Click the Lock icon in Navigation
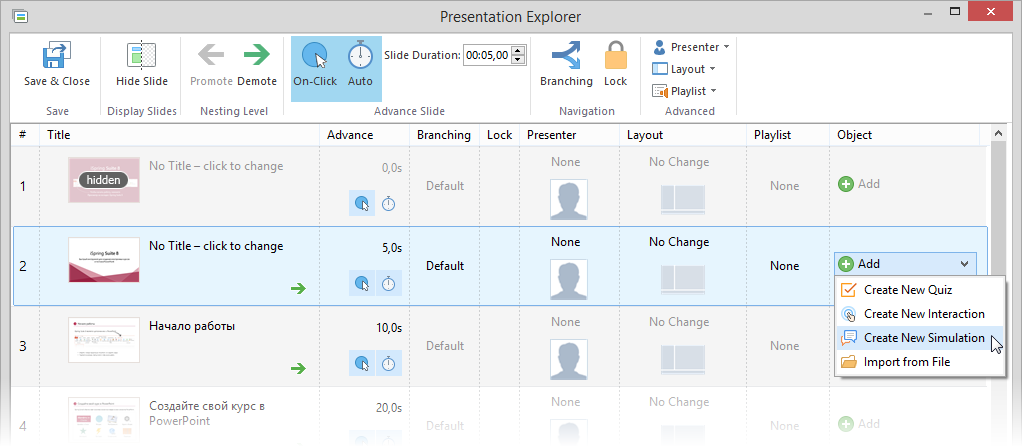 click(x=615, y=57)
